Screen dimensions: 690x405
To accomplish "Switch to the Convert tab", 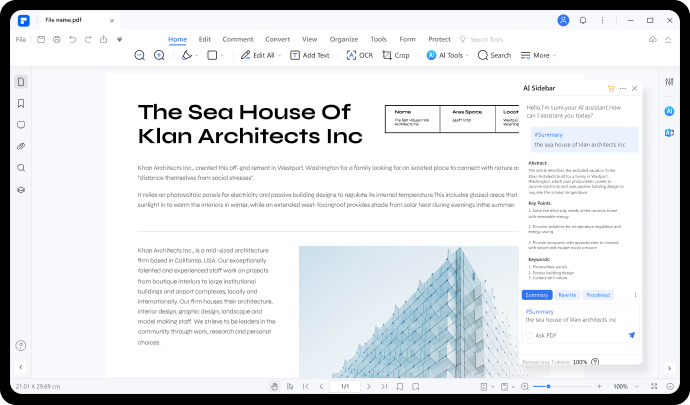I will pos(278,39).
